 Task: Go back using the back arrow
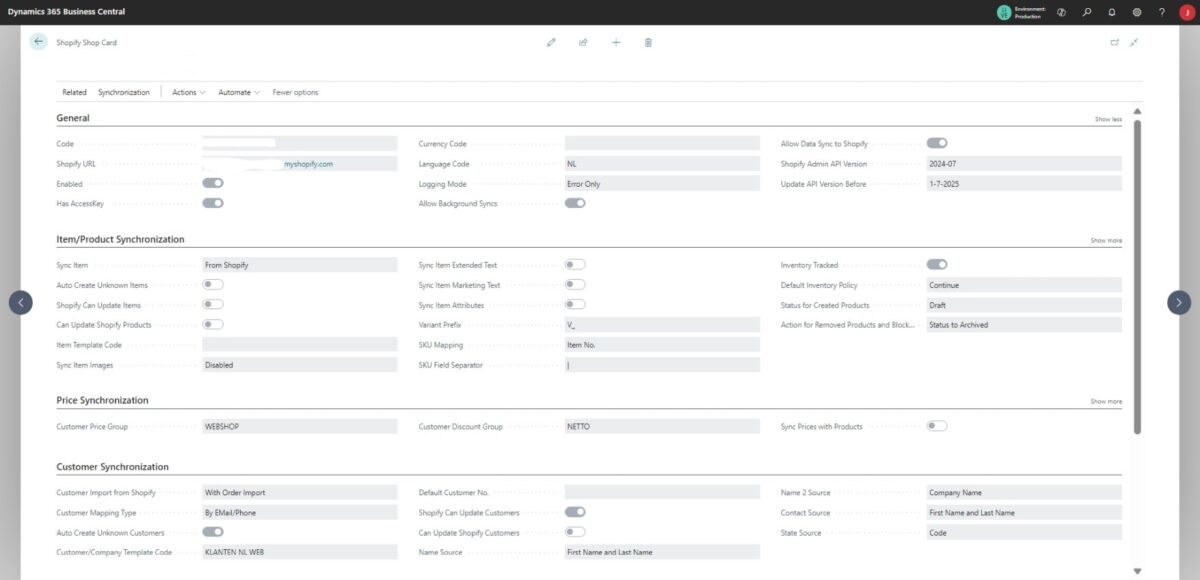pyautogui.click(x=38, y=42)
